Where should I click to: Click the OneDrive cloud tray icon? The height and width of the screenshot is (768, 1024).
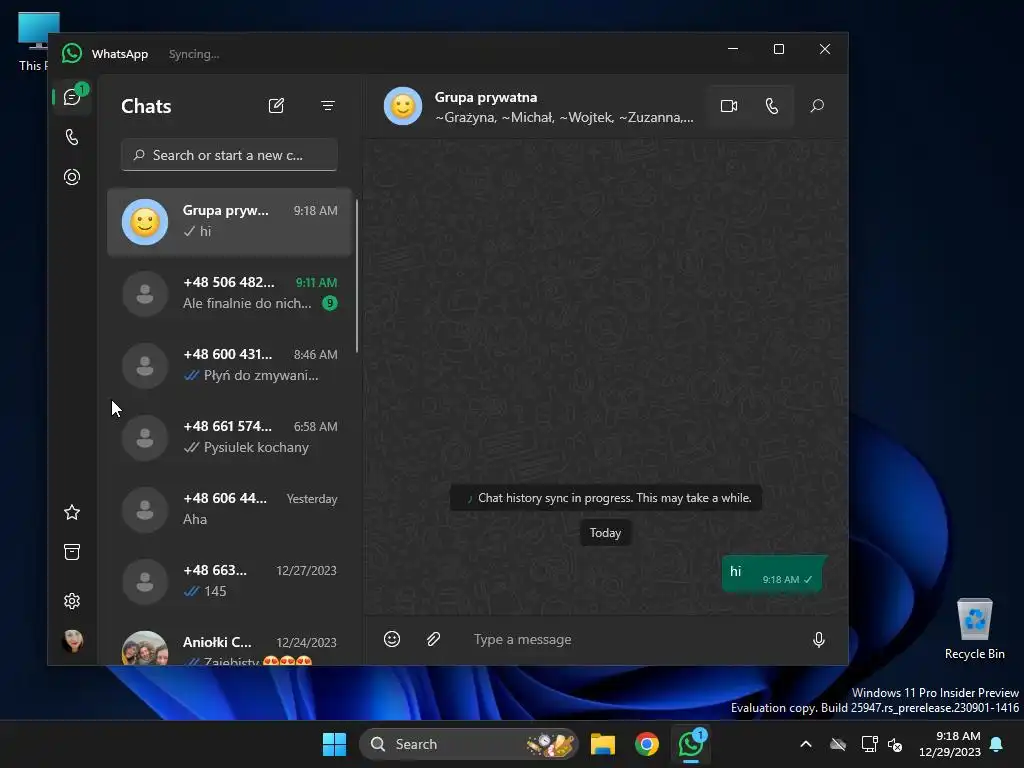838,744
